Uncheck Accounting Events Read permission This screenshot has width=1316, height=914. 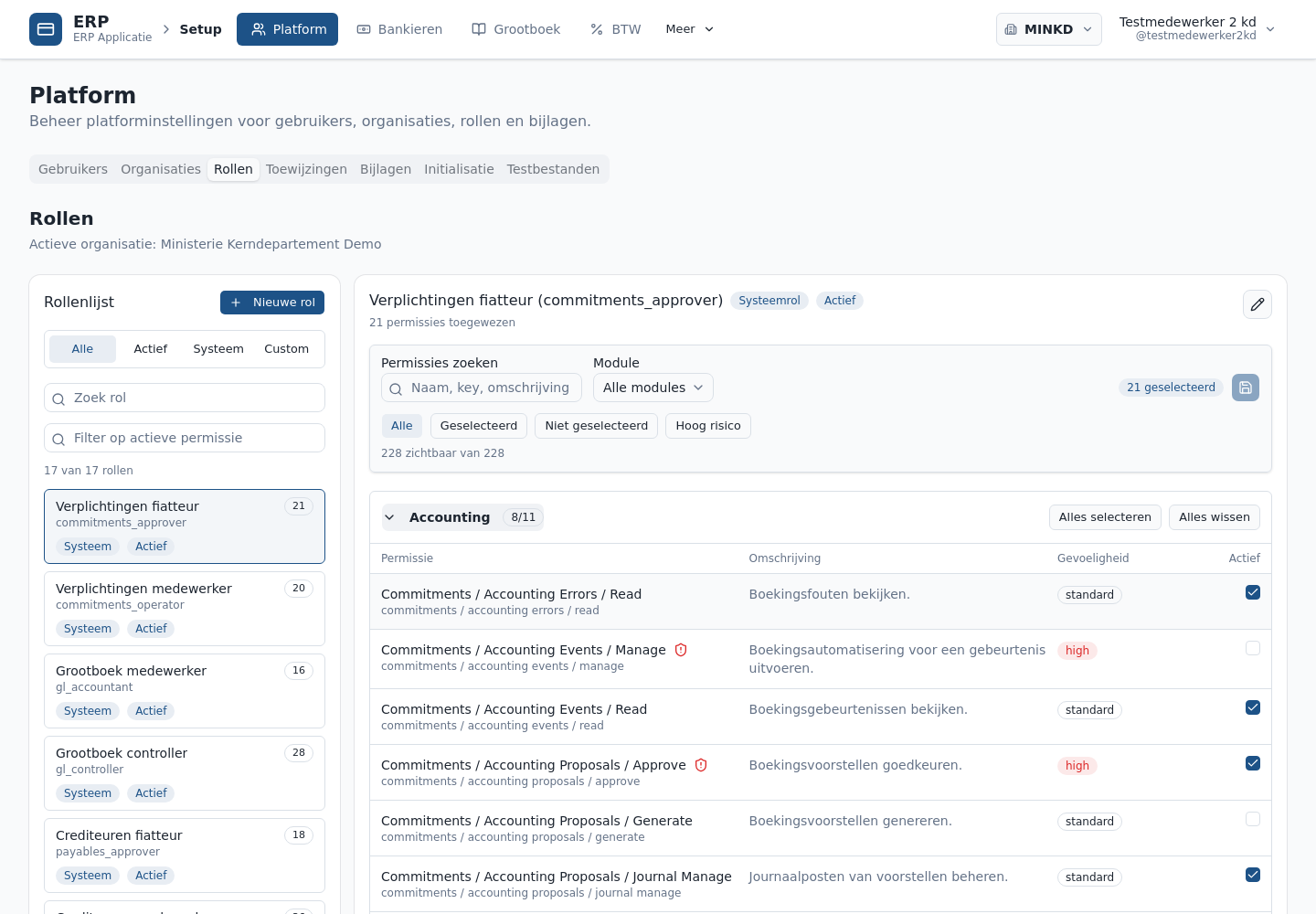coord(1253,707)
